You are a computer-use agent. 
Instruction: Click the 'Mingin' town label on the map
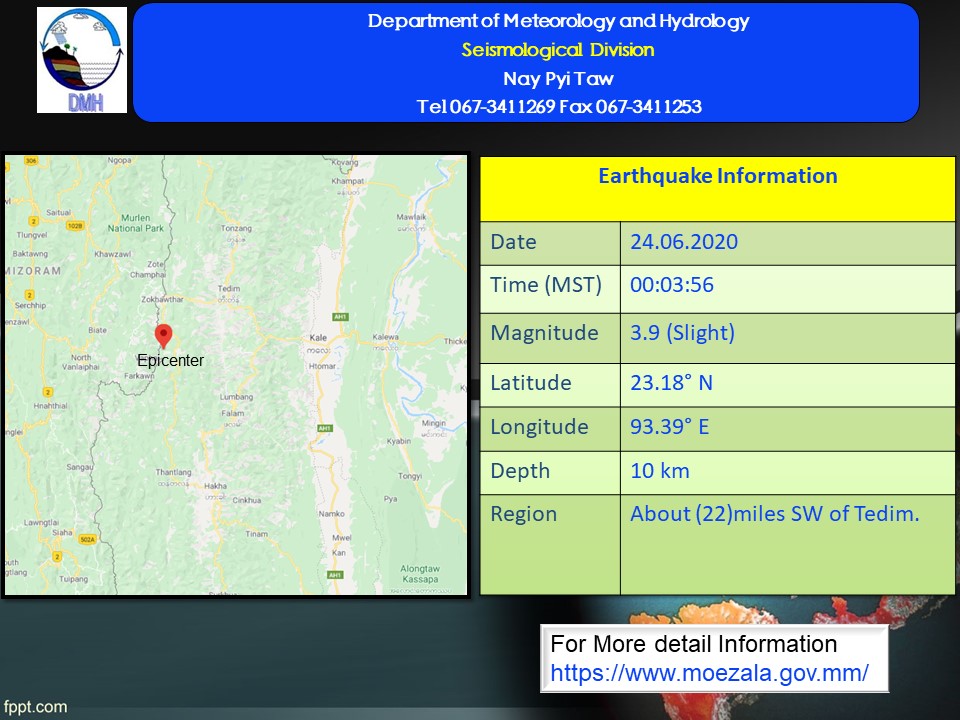433,423
